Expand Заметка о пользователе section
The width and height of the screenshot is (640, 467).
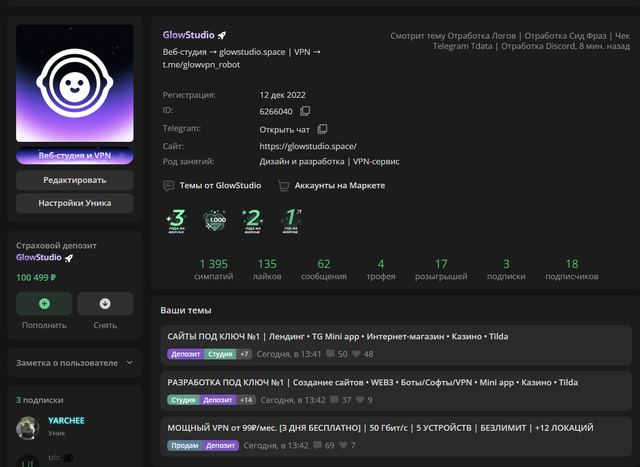tap(75, 362)
